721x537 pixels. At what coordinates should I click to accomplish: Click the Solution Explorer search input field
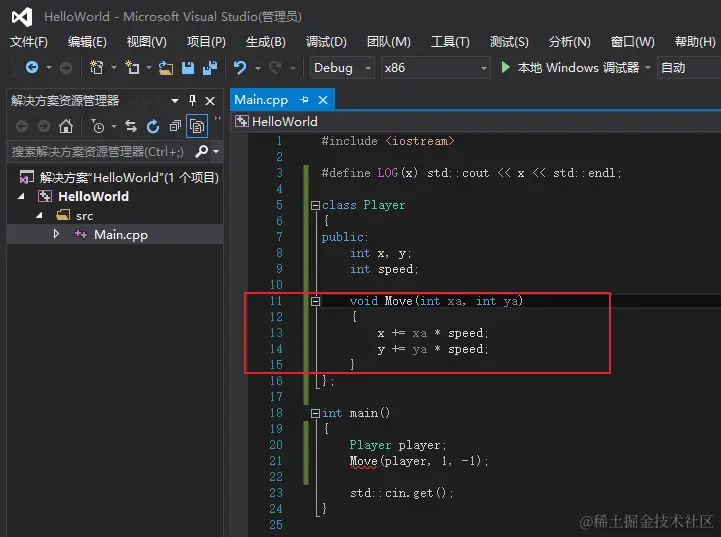point(99,151)
